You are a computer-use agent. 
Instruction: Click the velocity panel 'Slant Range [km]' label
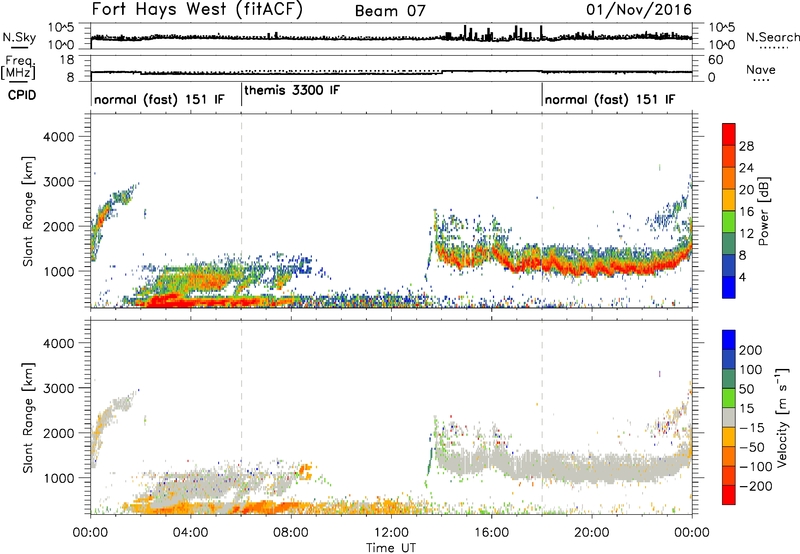click(x=28, y=417)
